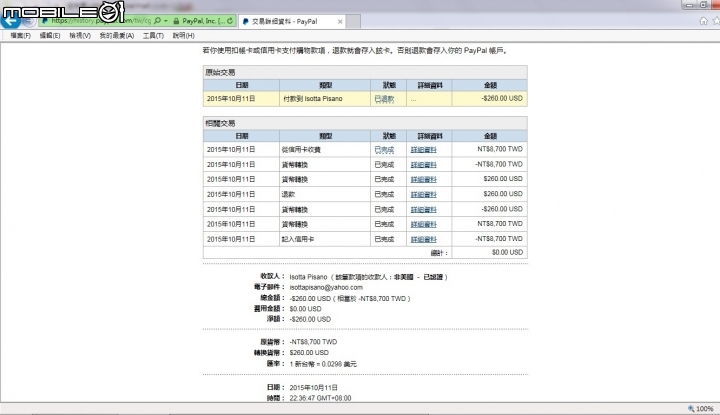Image resolution: width=720 pixels, height=415 pixels.
Task: Open 詳細資料 for 貨幣轉換 NT$8,700 TWD row
Action: pos(423,224)
